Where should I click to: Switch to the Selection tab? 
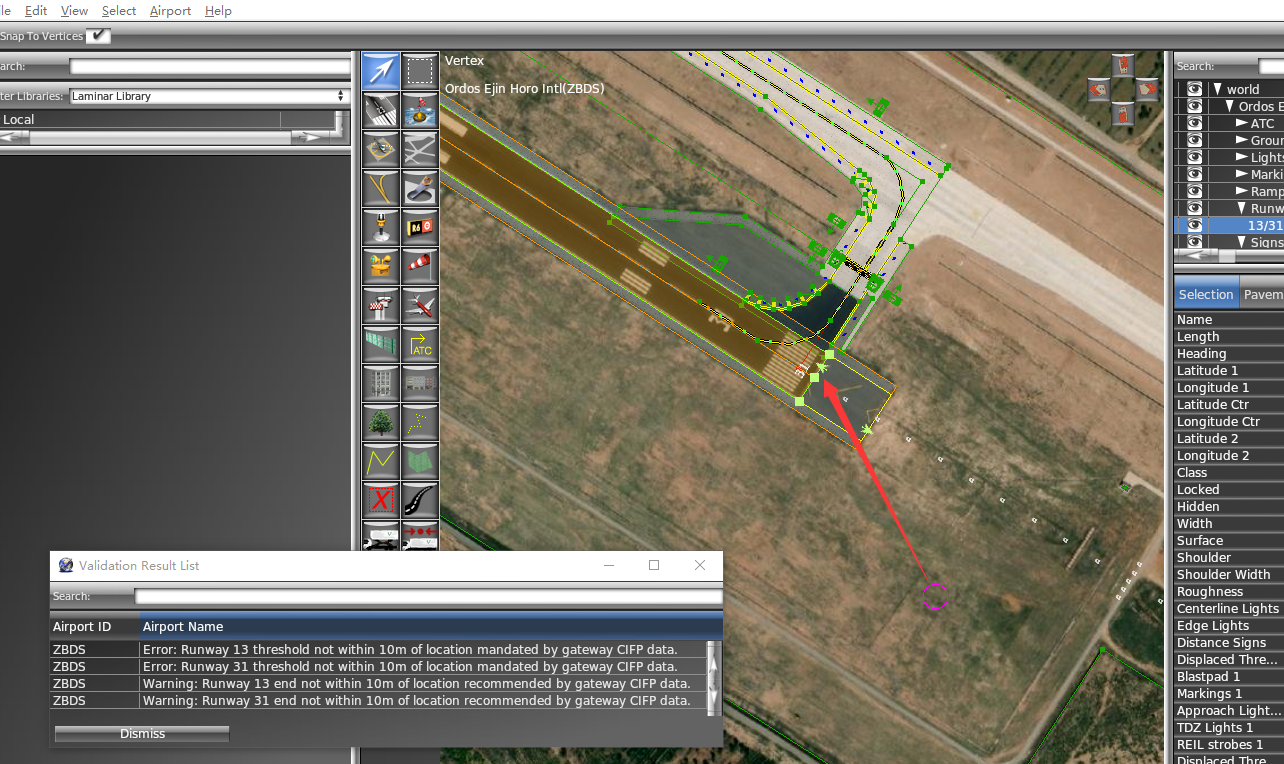click(1205, 294)
